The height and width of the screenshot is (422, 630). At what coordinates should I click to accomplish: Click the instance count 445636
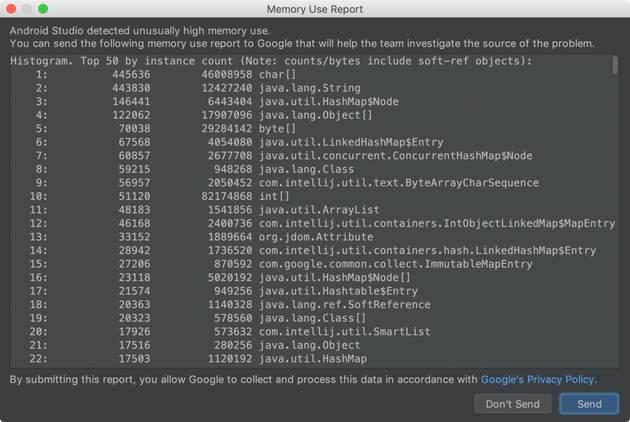pos(131,74)
